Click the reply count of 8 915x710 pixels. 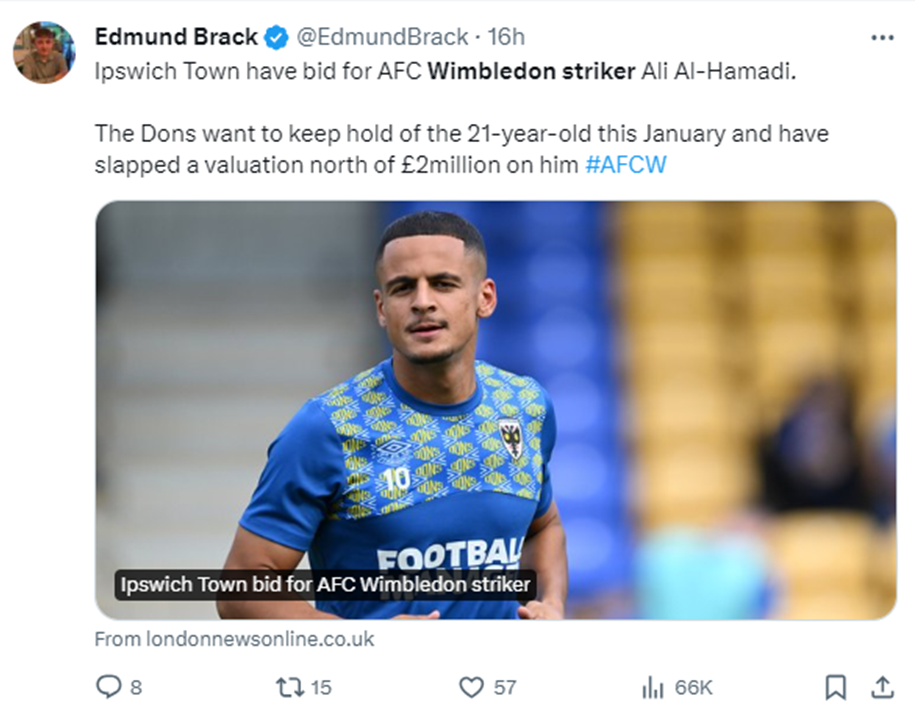click(x=136, y=688)
